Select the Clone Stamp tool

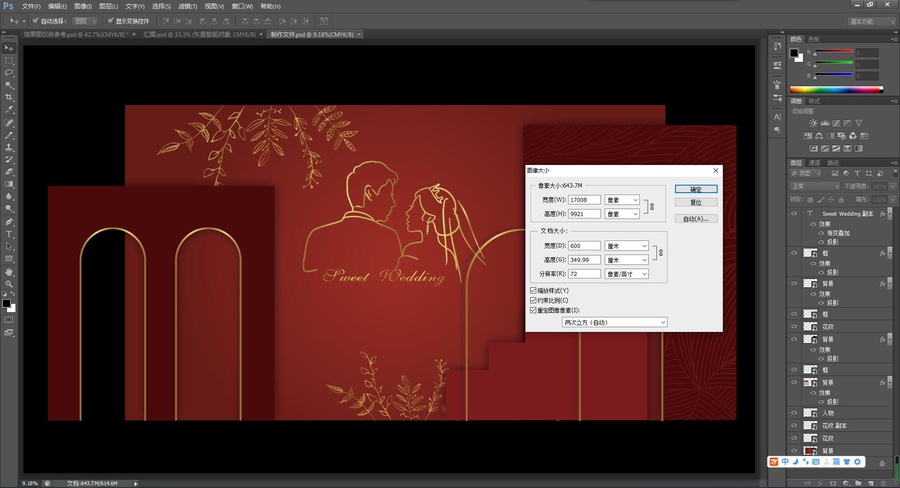[9, 148]
